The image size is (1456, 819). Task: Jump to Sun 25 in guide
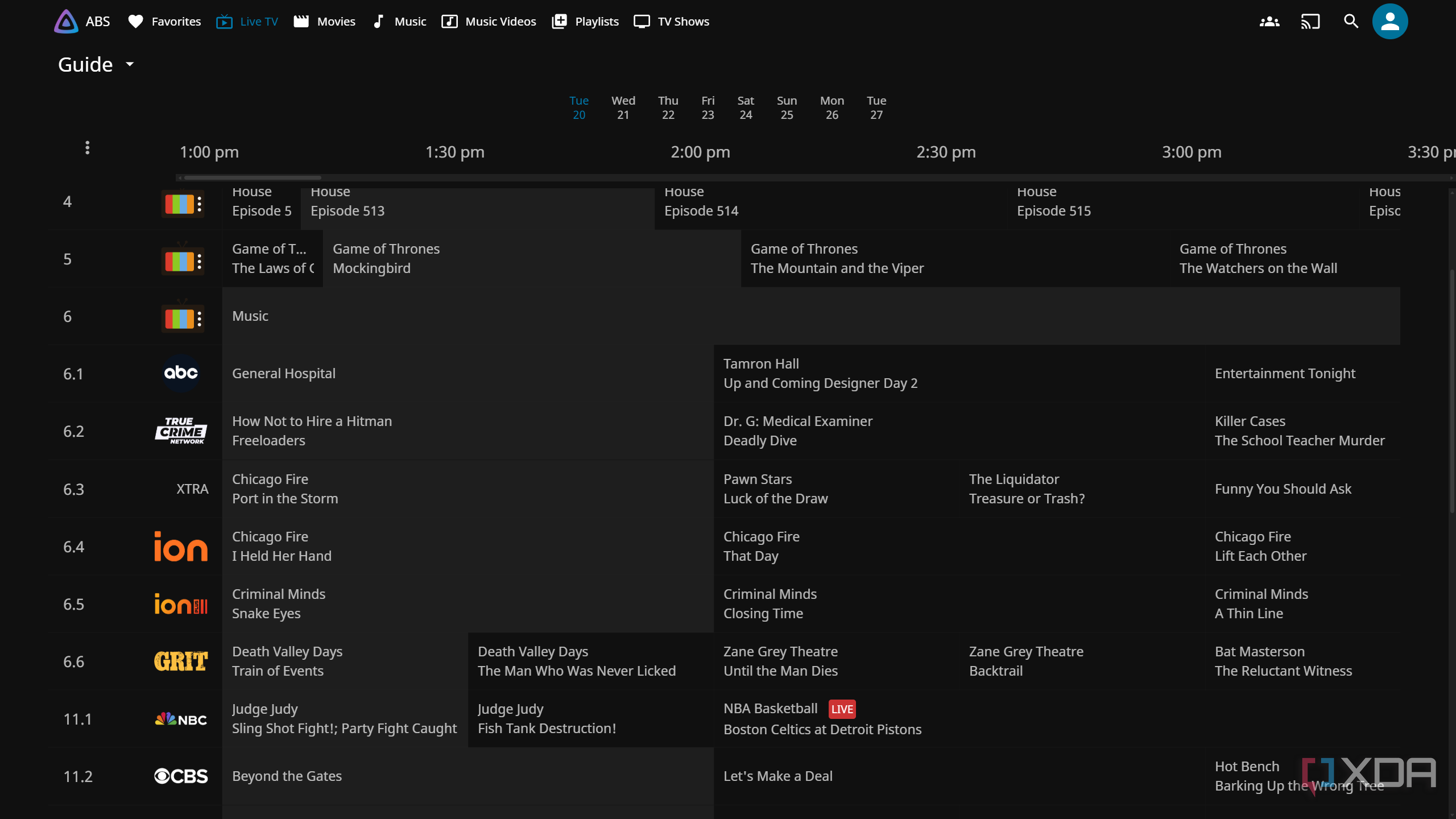tap(787, 107)
